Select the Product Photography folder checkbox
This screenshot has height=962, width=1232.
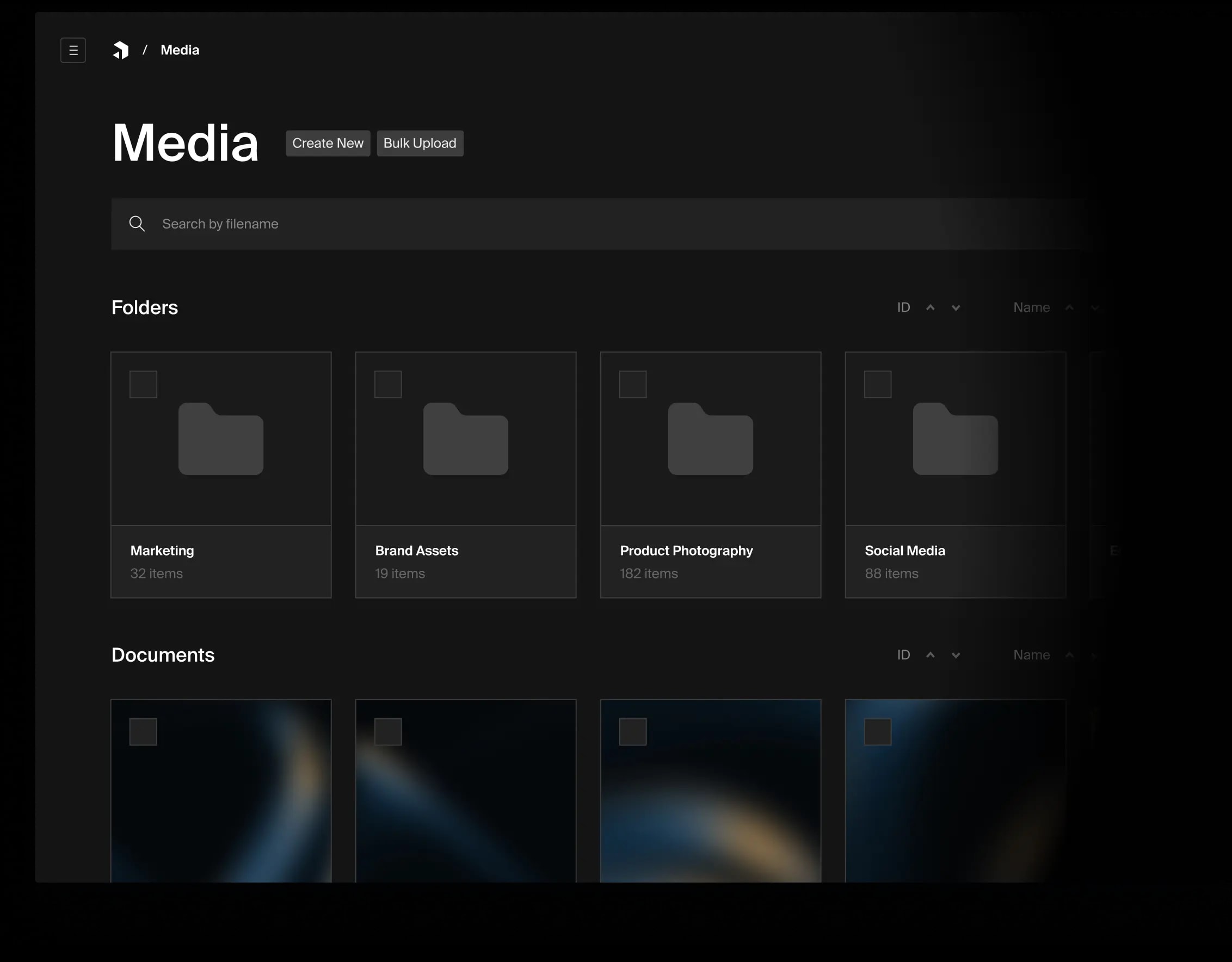633,384
